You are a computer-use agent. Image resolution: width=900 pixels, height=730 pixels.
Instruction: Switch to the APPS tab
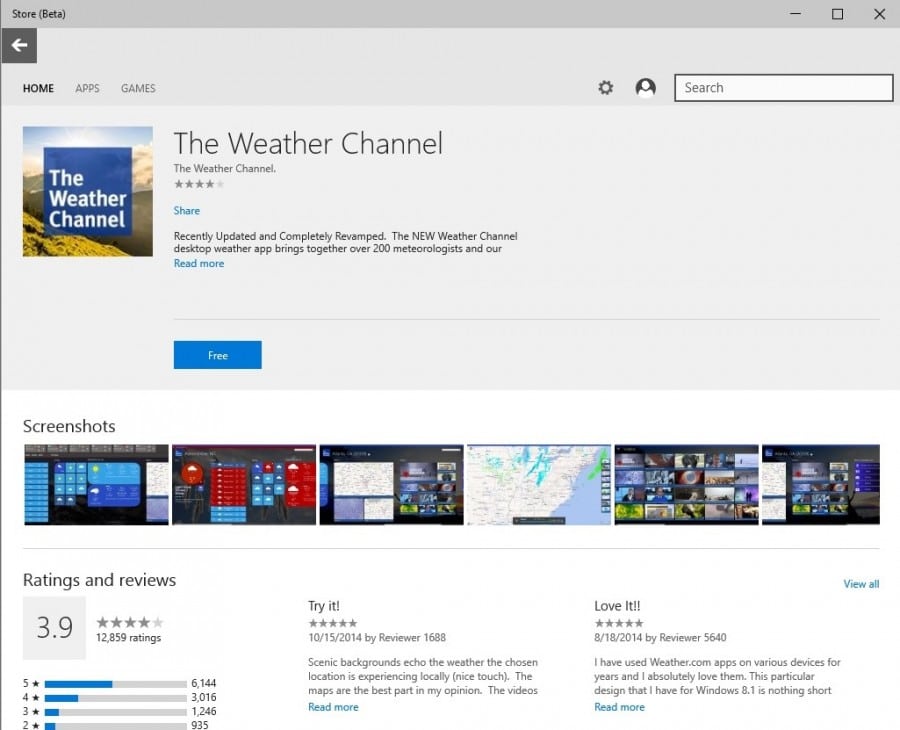(x=87, y=88)
